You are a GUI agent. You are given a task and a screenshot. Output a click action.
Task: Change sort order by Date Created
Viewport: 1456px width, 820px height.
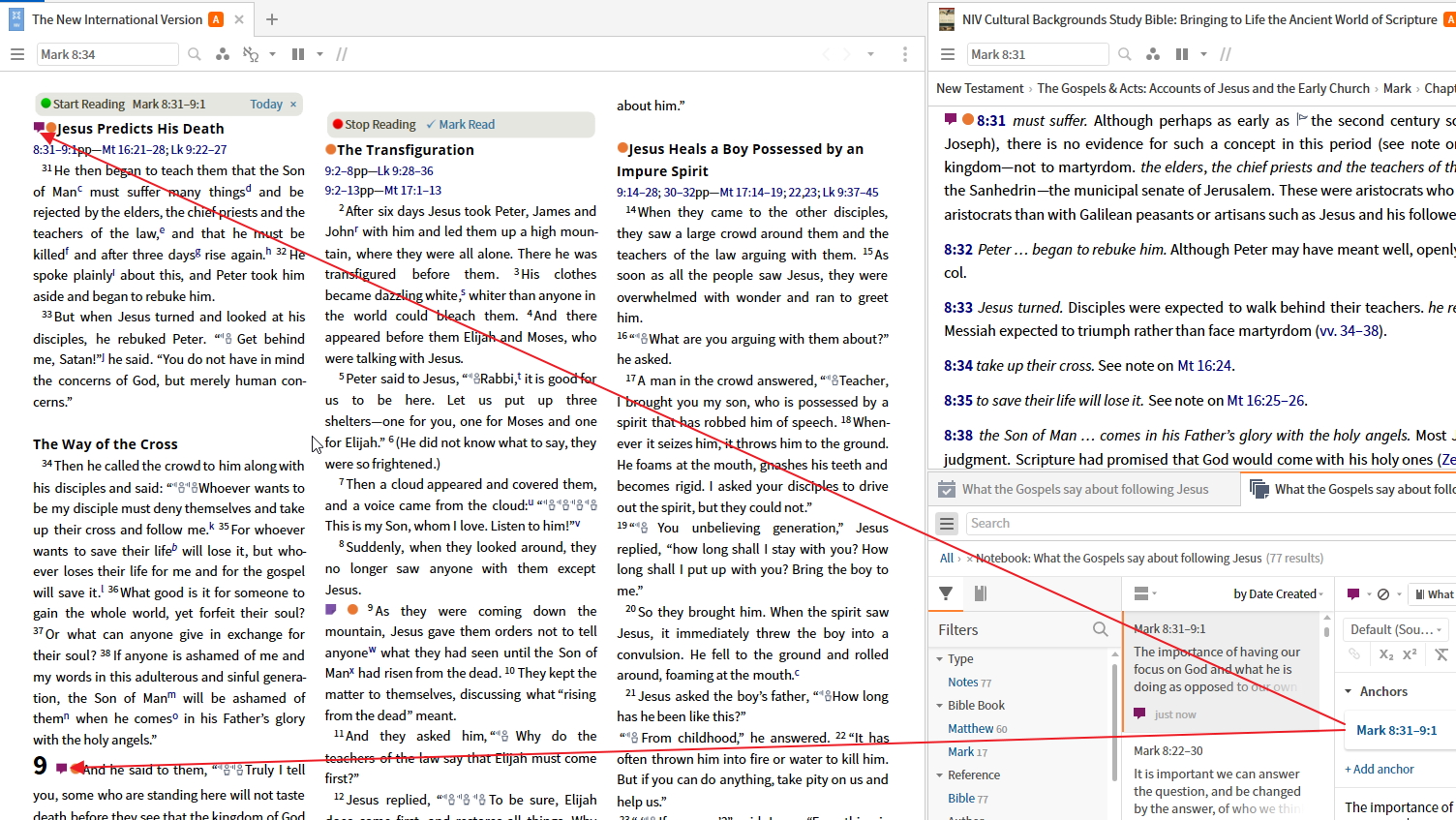pyautogui.click(x=1279, y=593)
